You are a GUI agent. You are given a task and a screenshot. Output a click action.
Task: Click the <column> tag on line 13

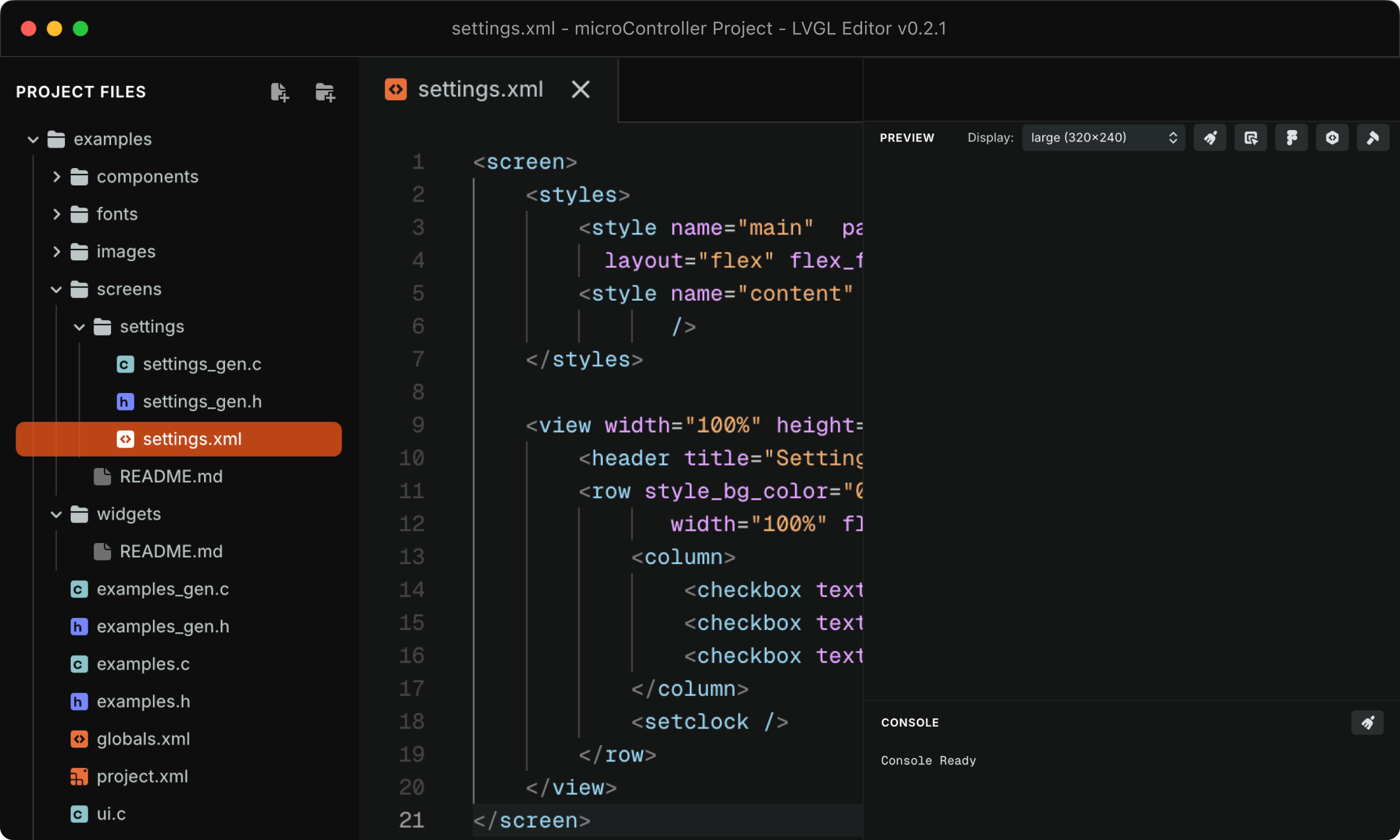[683, 557]
